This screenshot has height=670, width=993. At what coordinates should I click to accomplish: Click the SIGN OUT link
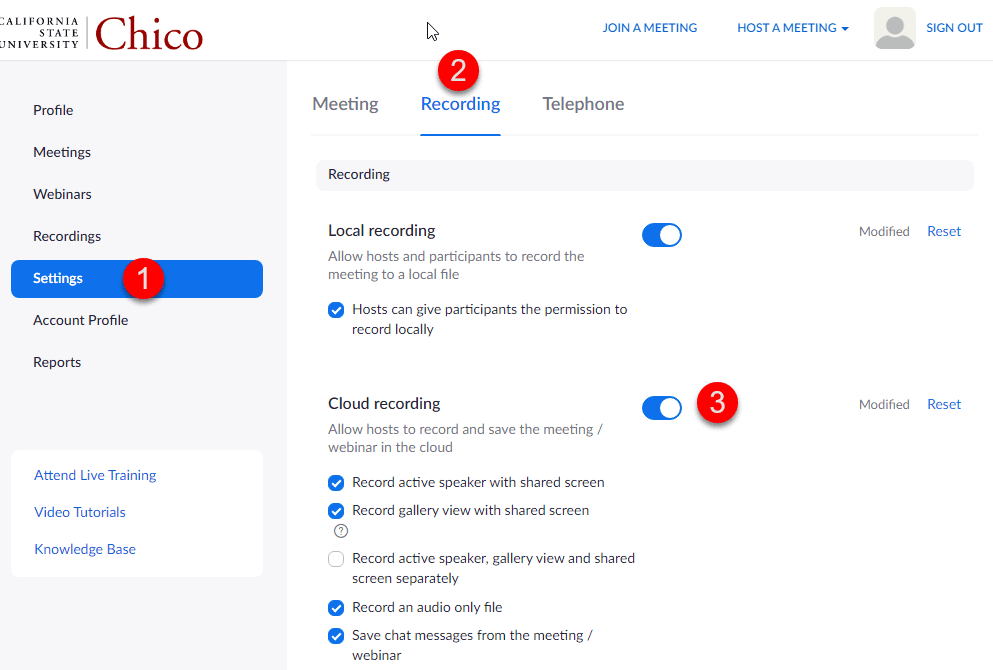(x=954, y=28)
